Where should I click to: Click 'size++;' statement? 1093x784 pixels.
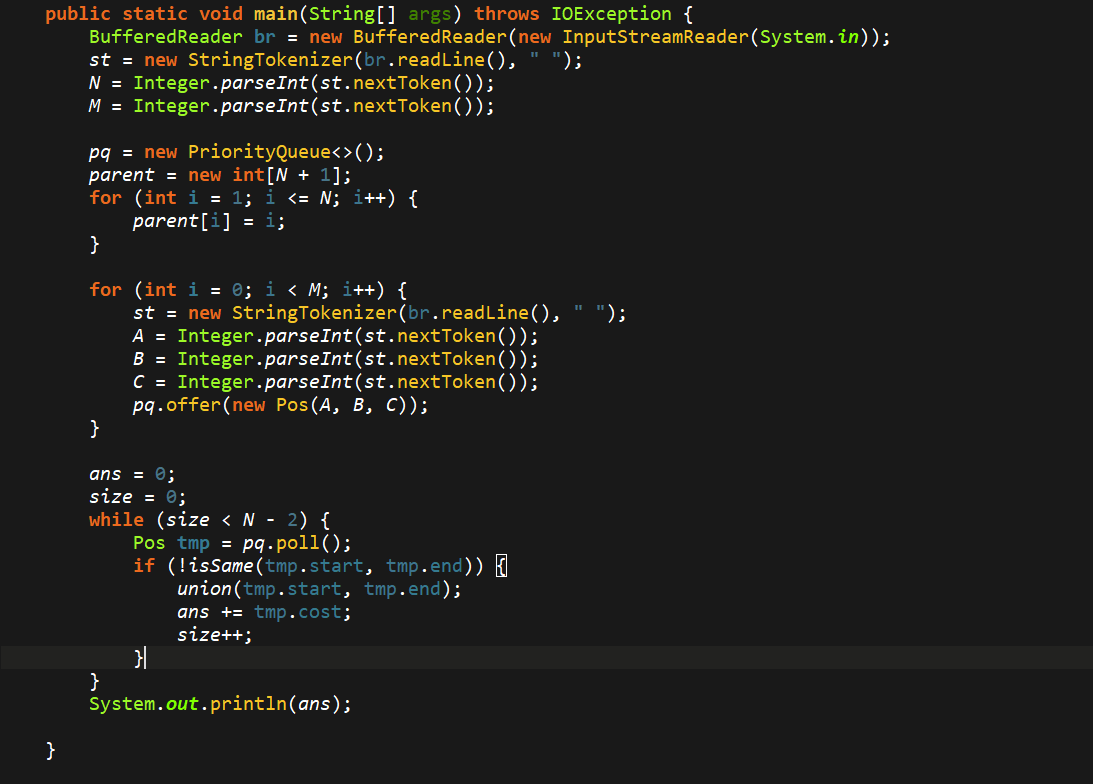point(215,635)
